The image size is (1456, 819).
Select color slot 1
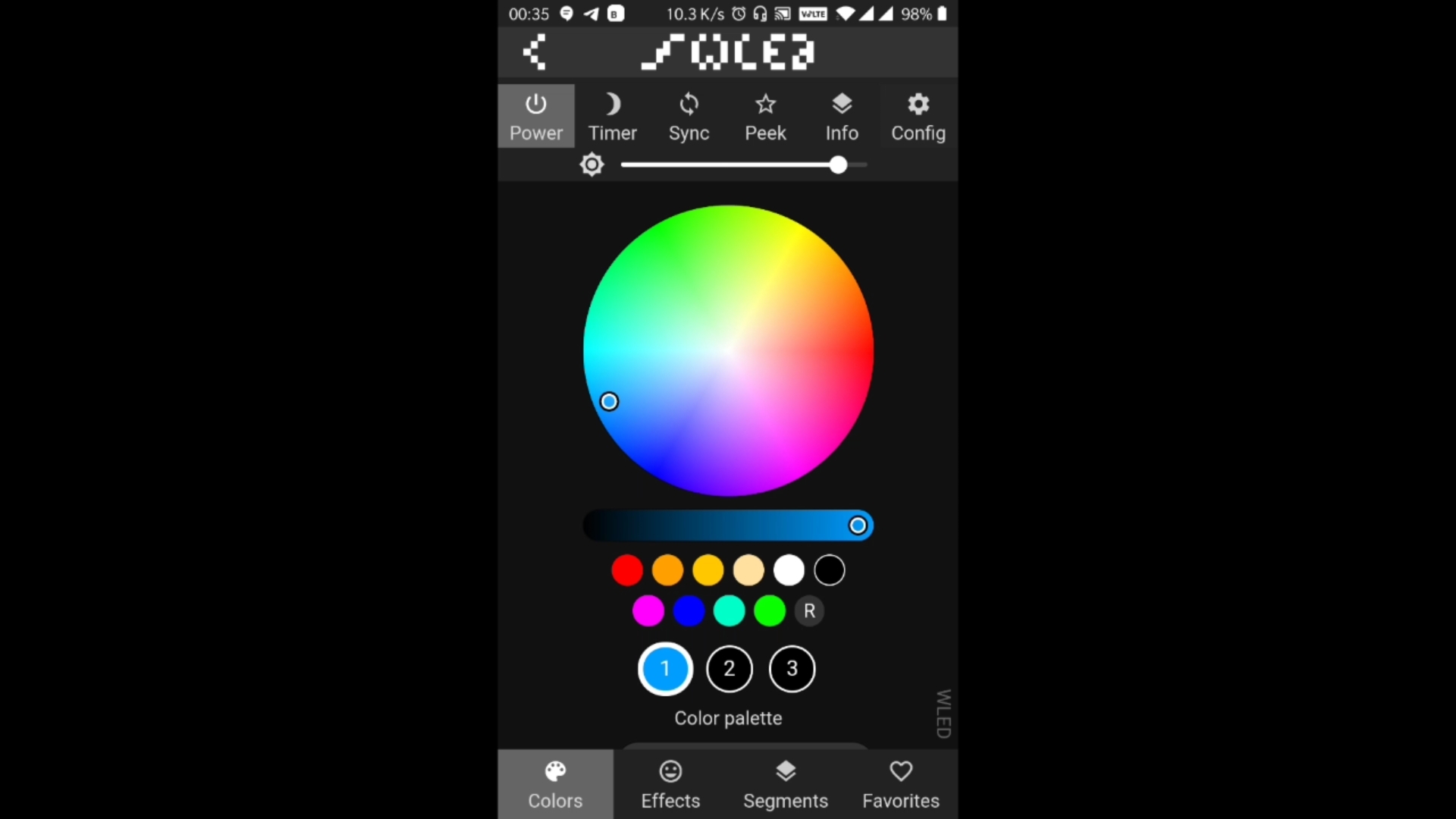[x=665, y=668]
